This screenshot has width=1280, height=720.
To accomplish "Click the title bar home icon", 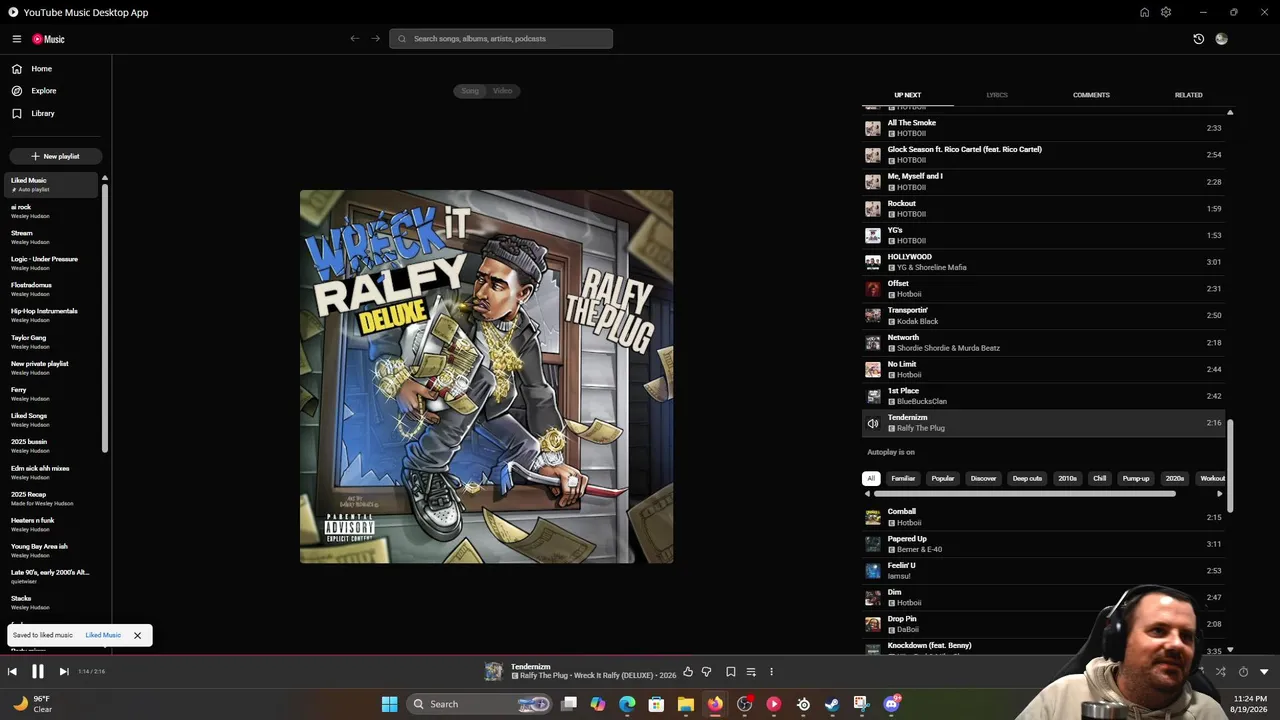I will [1144, 12].
